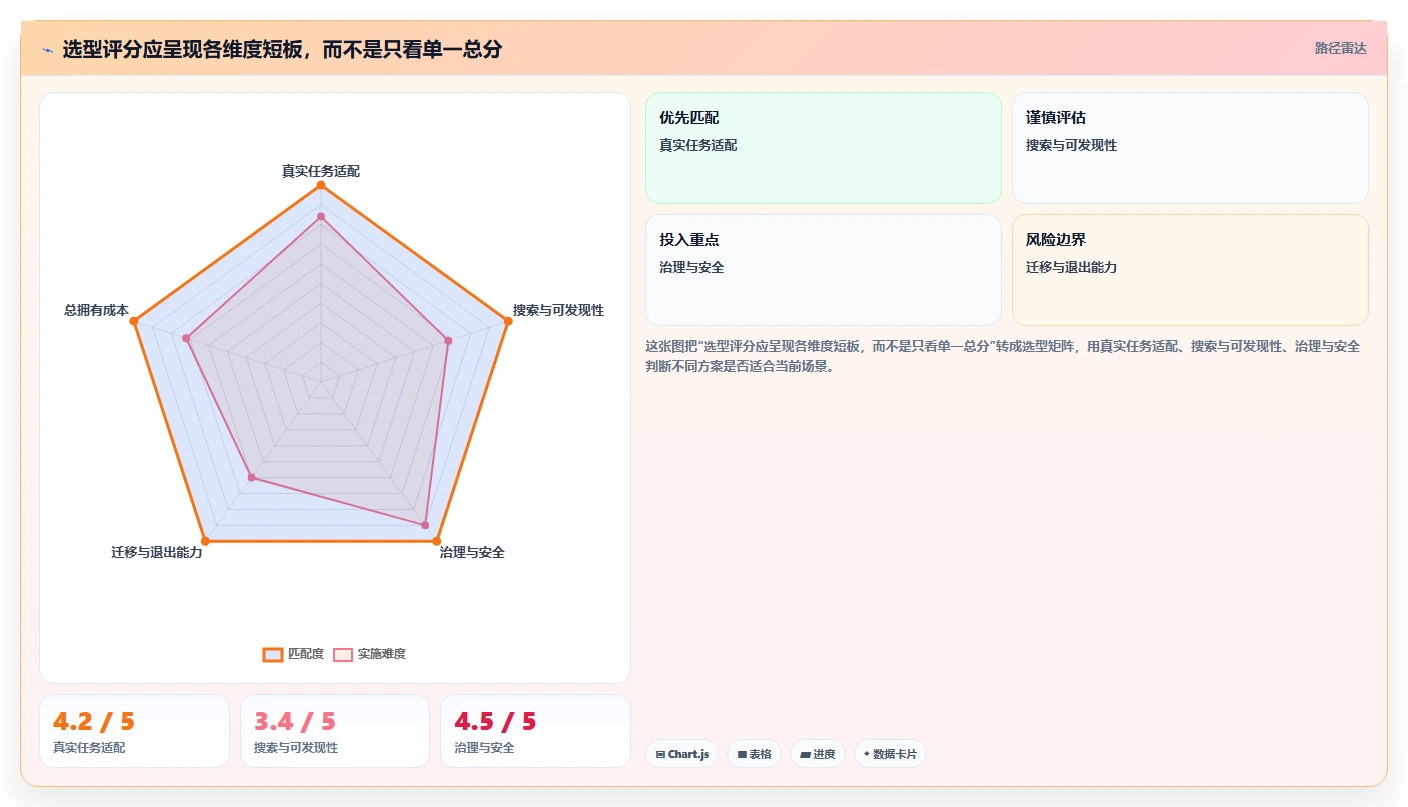
Task: Click pink 实施难度 point on 总拥有成本 axis
Action: 187,338
